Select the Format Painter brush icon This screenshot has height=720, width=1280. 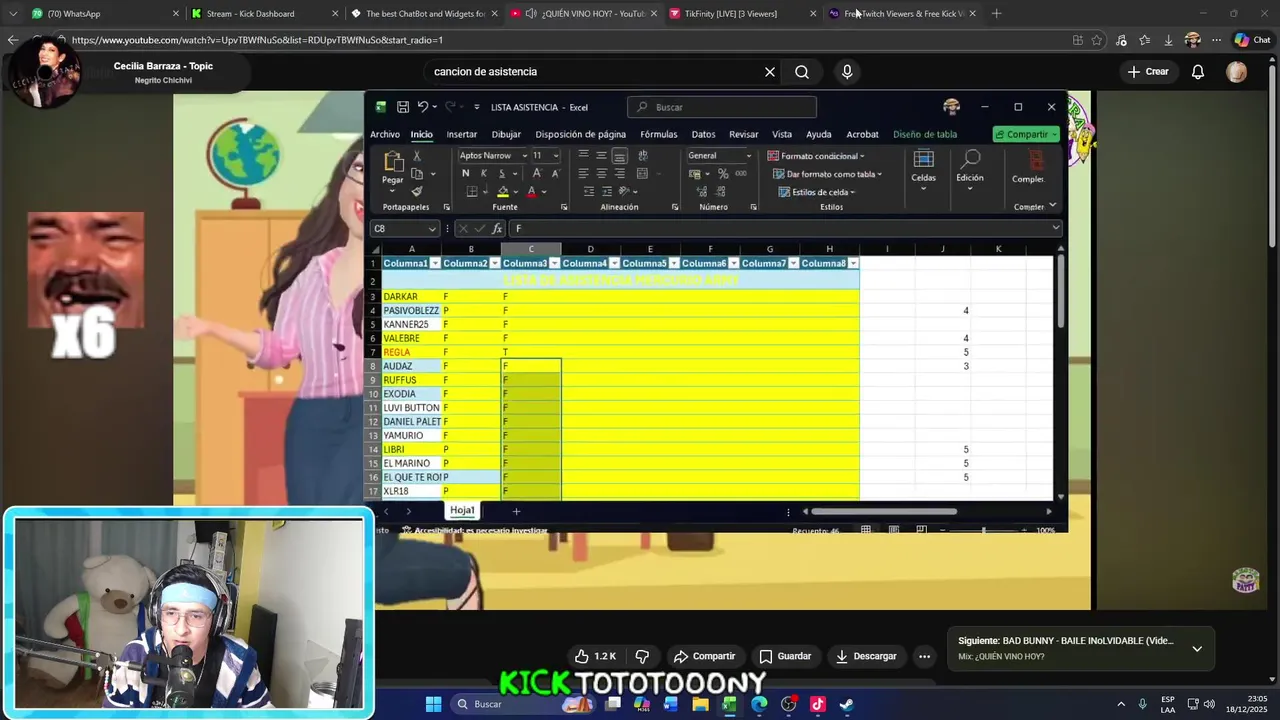pyautogui.click(x=417, y=191)
